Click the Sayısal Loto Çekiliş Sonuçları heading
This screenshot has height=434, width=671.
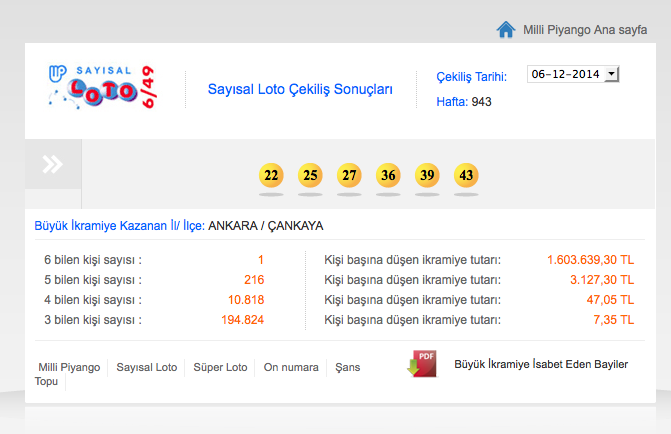pos(300,89)
